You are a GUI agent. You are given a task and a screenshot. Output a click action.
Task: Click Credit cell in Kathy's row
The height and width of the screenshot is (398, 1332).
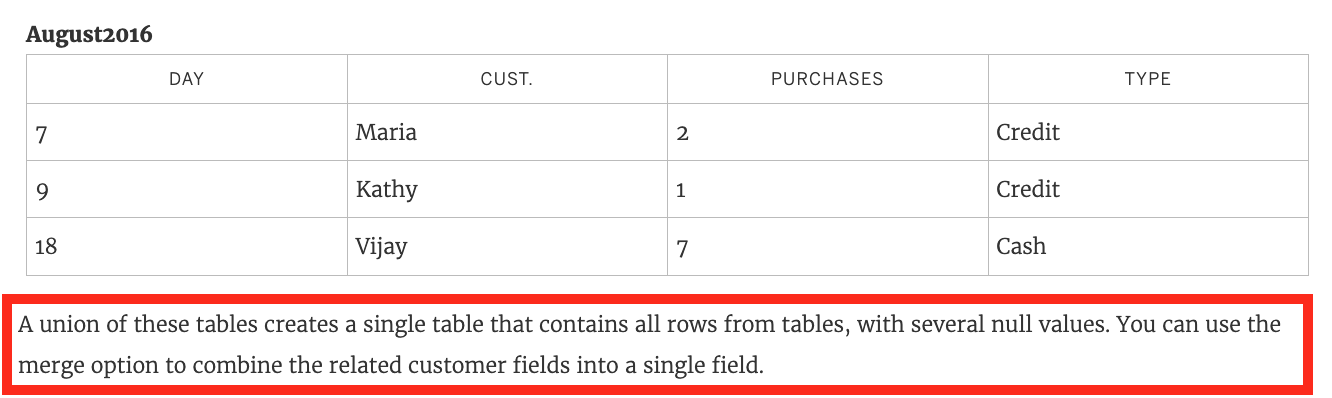(1148, 189)
